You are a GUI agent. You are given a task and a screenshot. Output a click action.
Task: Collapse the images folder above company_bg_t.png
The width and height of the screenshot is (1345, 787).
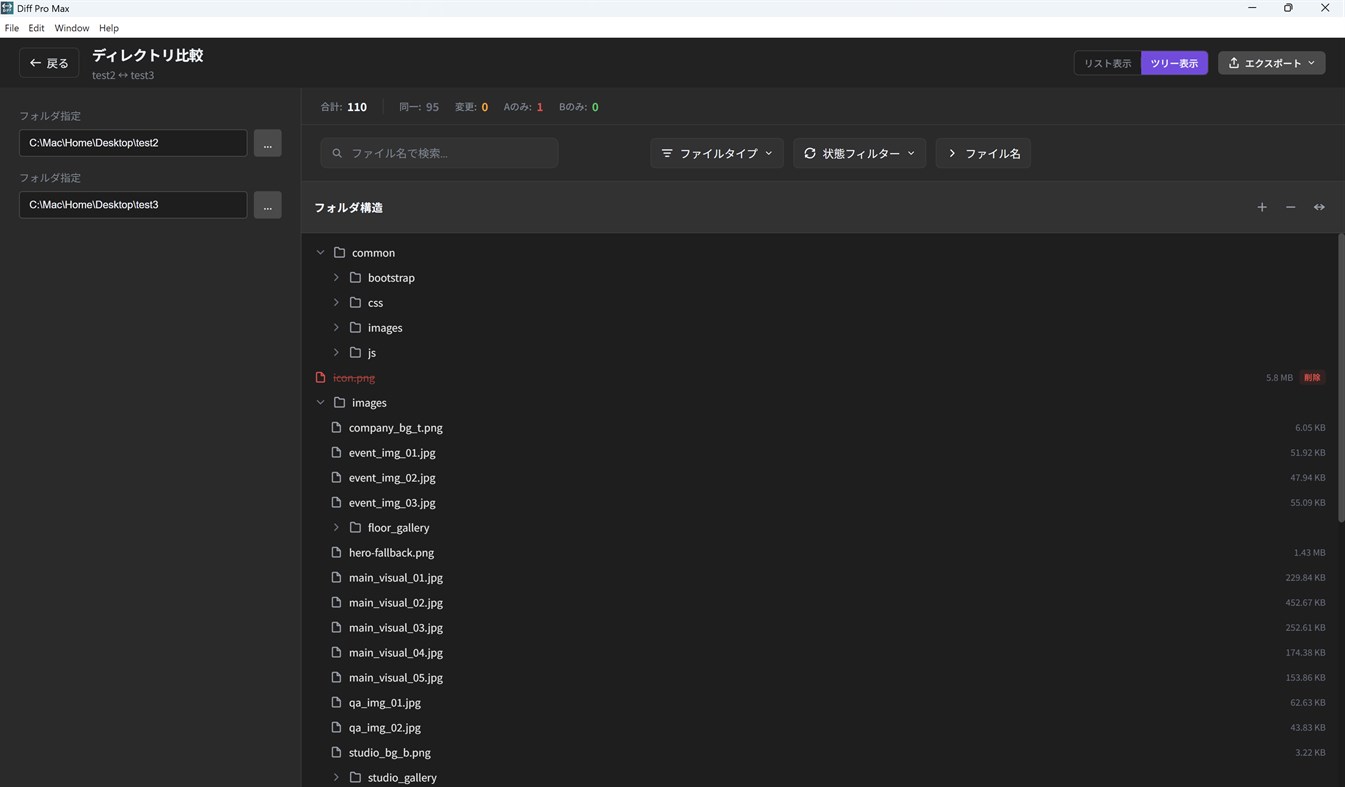(320, 403)
